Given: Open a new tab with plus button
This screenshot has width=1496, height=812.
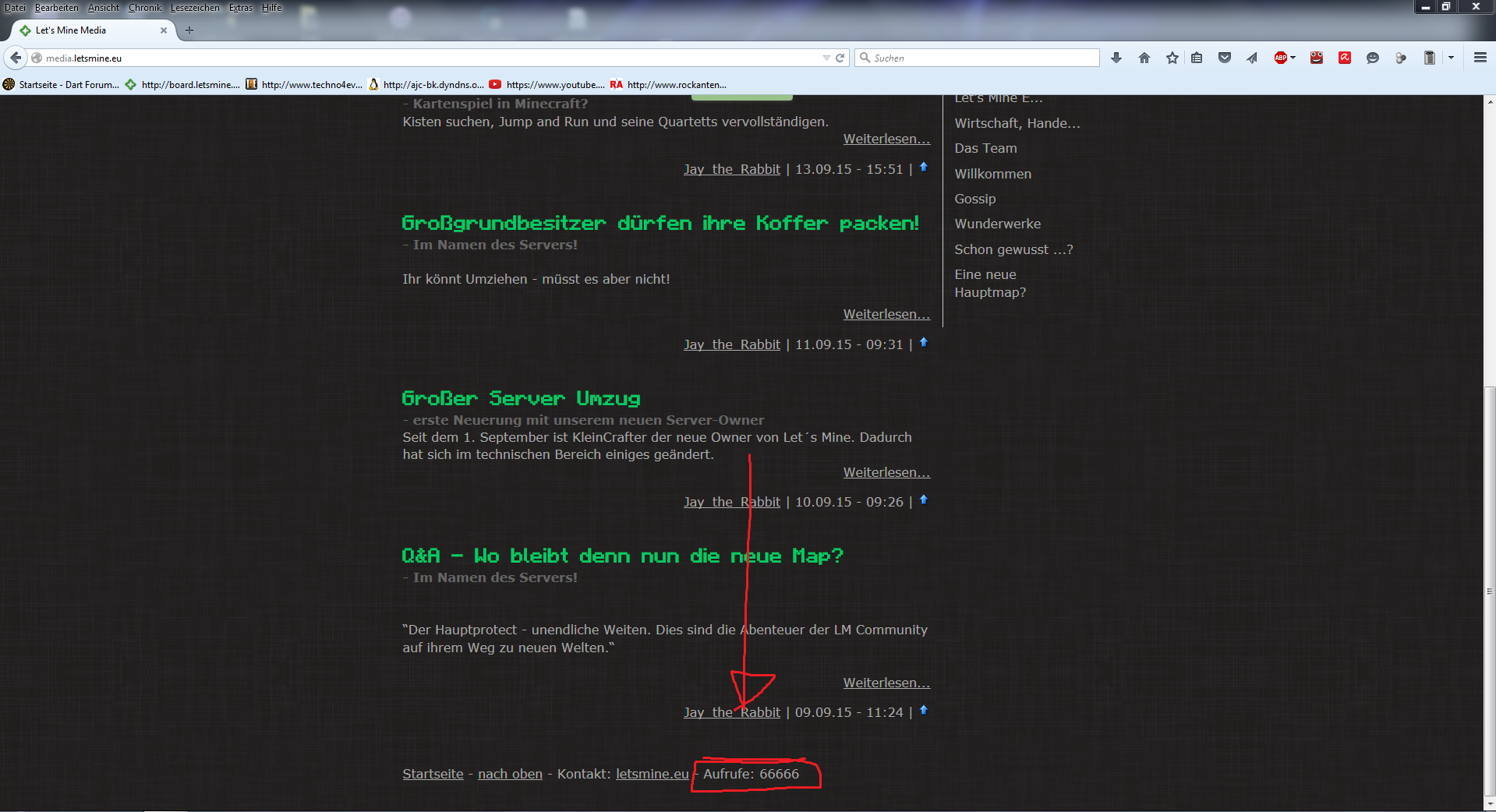Looking at the screenshot, I should tap(189, 30).
